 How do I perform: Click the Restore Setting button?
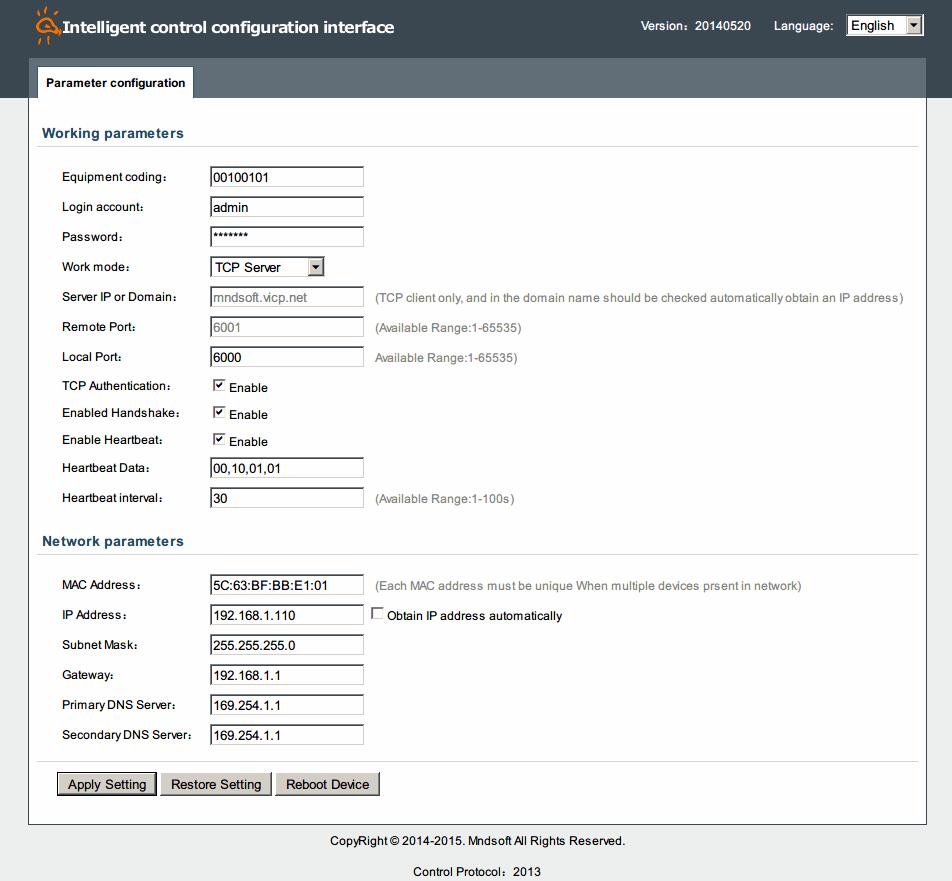pos(216,784)
